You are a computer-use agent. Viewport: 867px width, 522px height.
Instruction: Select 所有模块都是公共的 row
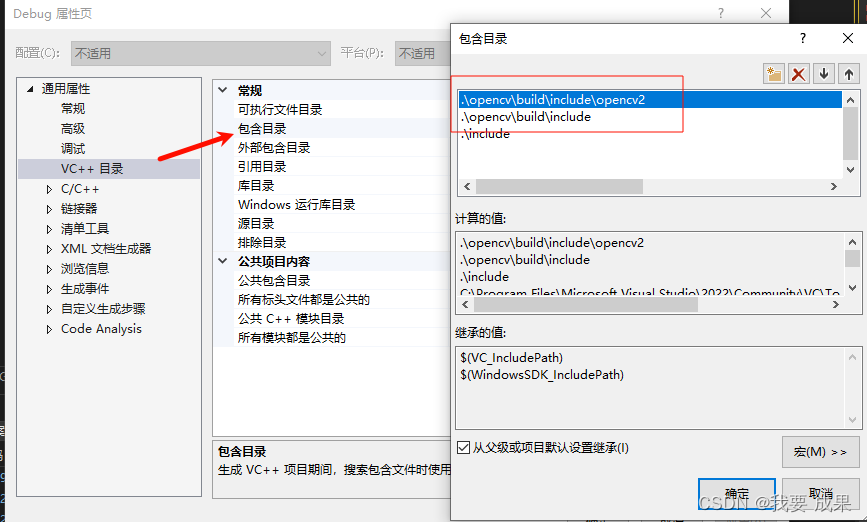(x=333, y=337)
